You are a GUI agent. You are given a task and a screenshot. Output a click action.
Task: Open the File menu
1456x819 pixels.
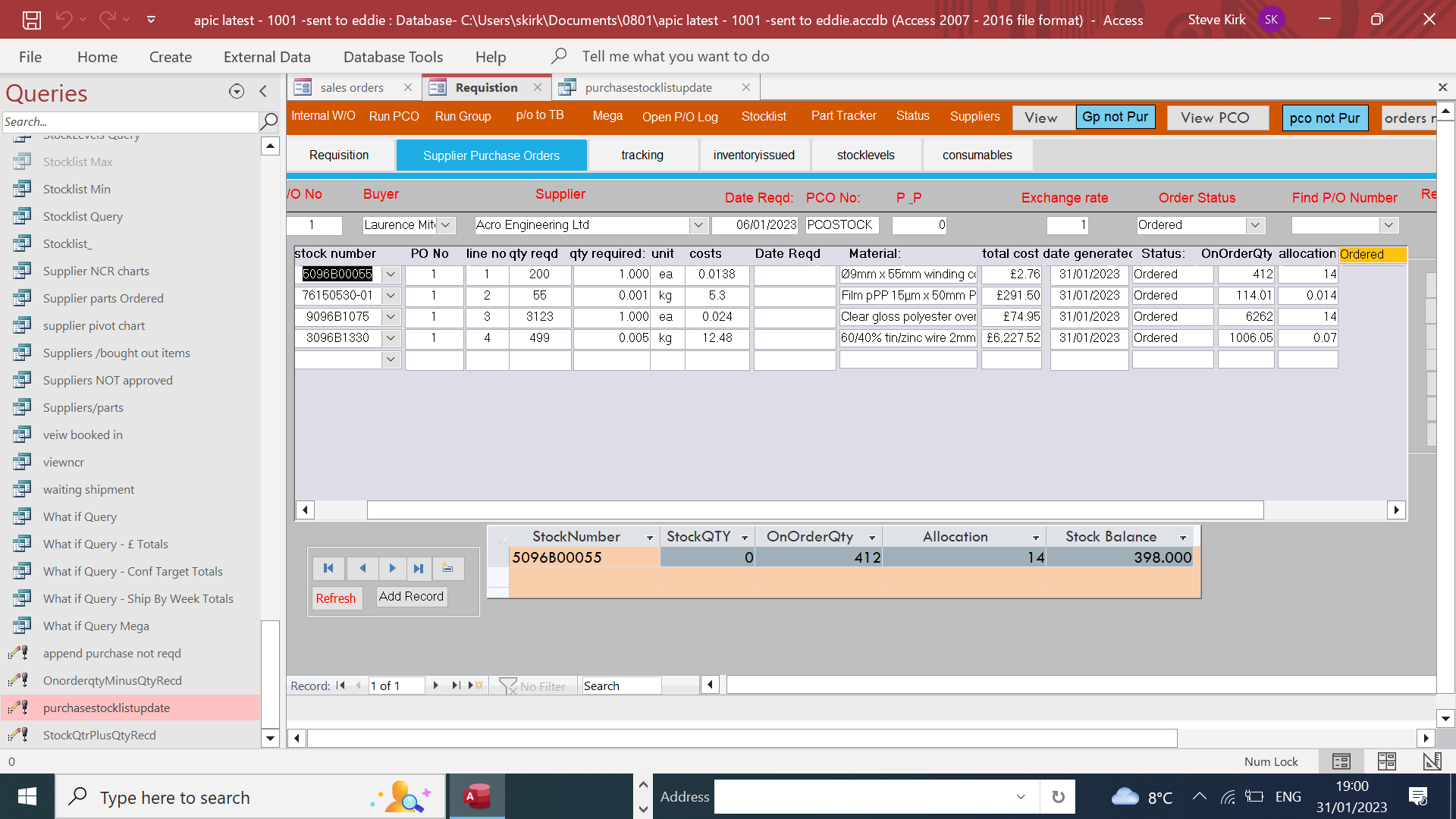[30, 57]
